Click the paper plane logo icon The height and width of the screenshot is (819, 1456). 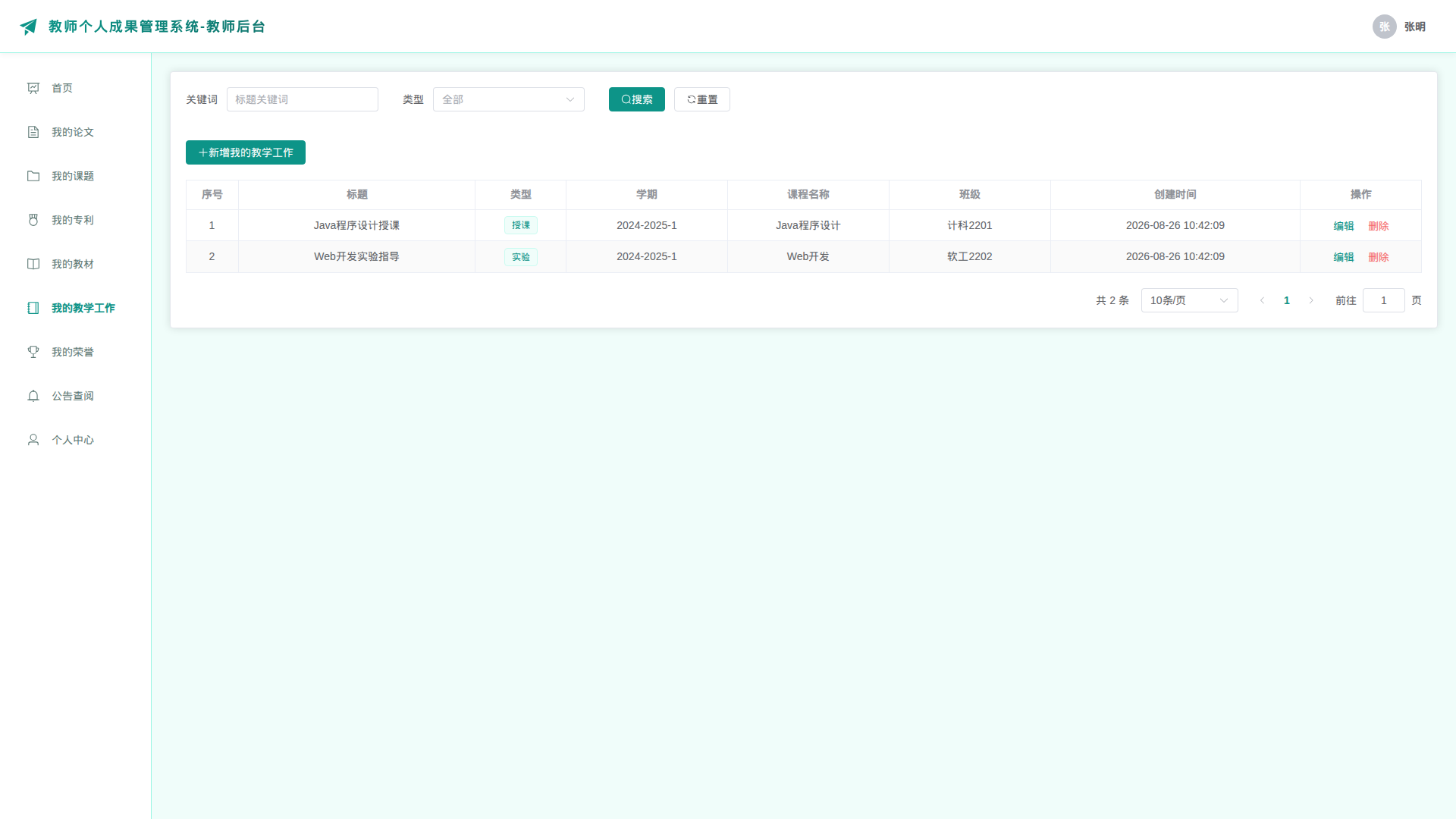[28, 27]
